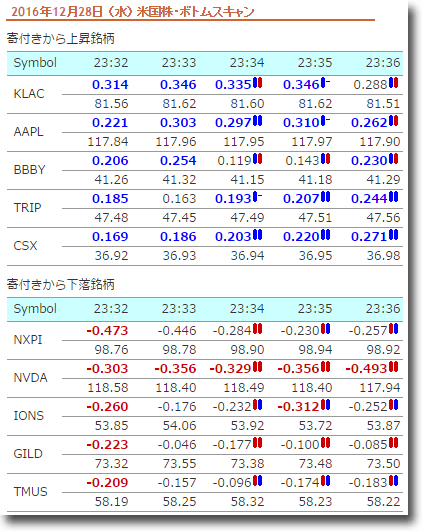Image resolution: width=425 pixels, height=532 pixels.
Task: Select the GILD symbol cell
Action: (28, 454)
